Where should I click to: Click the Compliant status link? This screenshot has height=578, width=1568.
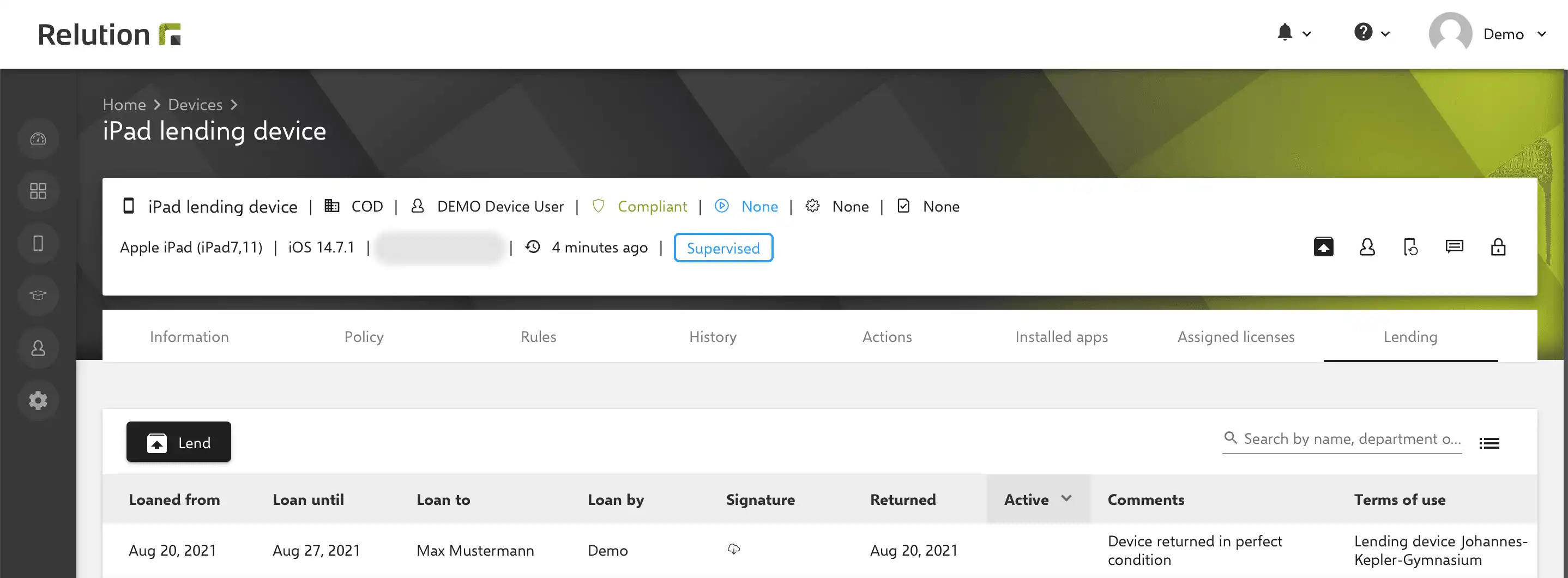[652, 207]
